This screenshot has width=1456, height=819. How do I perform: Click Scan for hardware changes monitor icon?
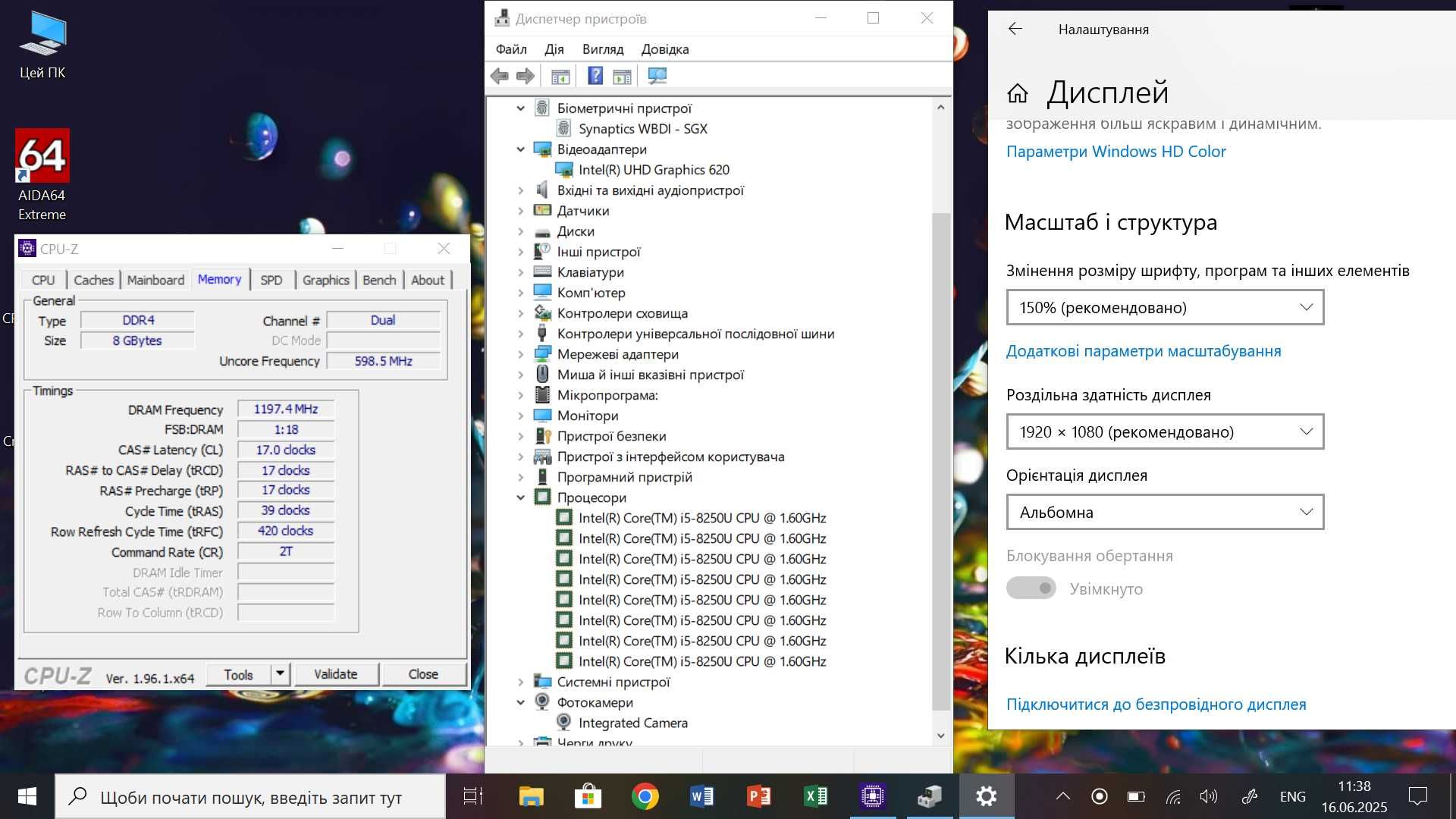point(657,76)
